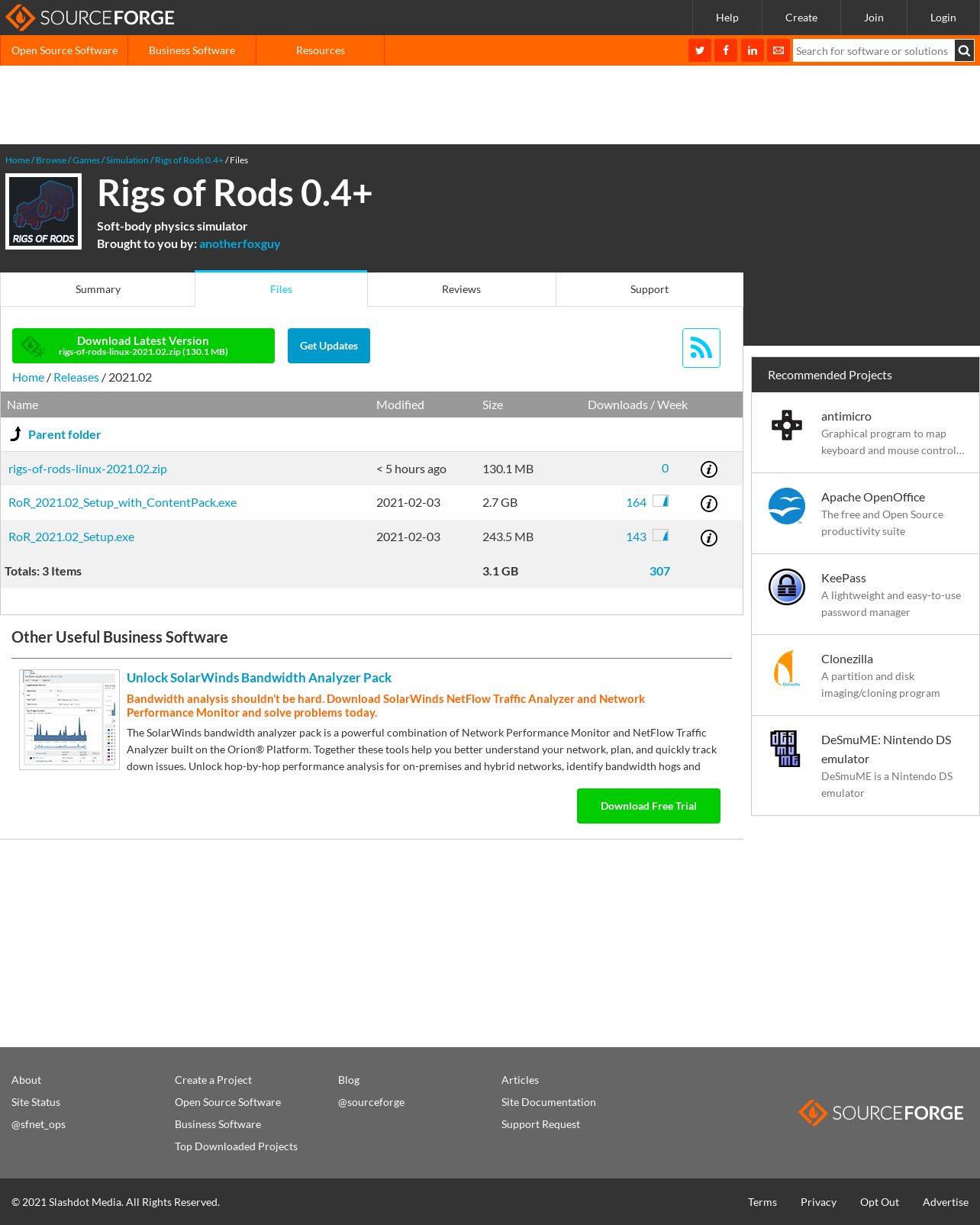Open Support Request footer link
Screen dimensions: 980x1225
click(540, 1124)
